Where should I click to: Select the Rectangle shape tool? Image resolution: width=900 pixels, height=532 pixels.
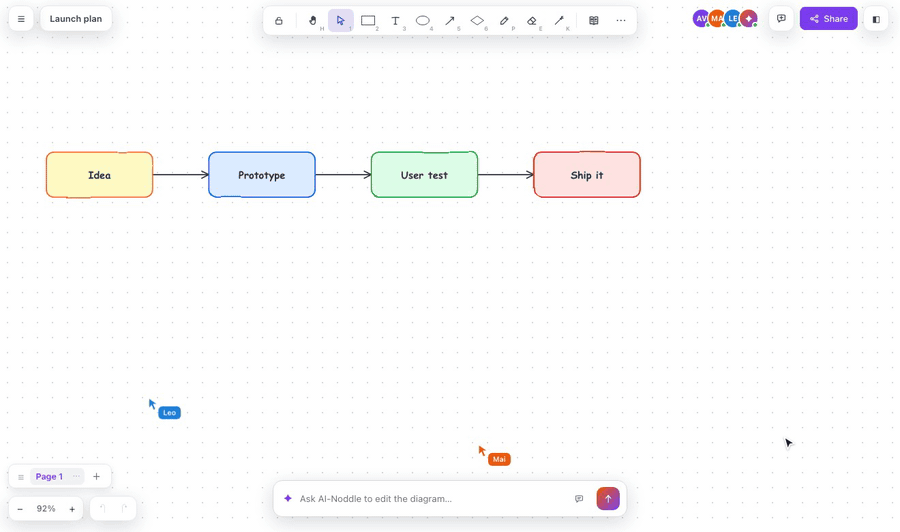click(368, 21)
